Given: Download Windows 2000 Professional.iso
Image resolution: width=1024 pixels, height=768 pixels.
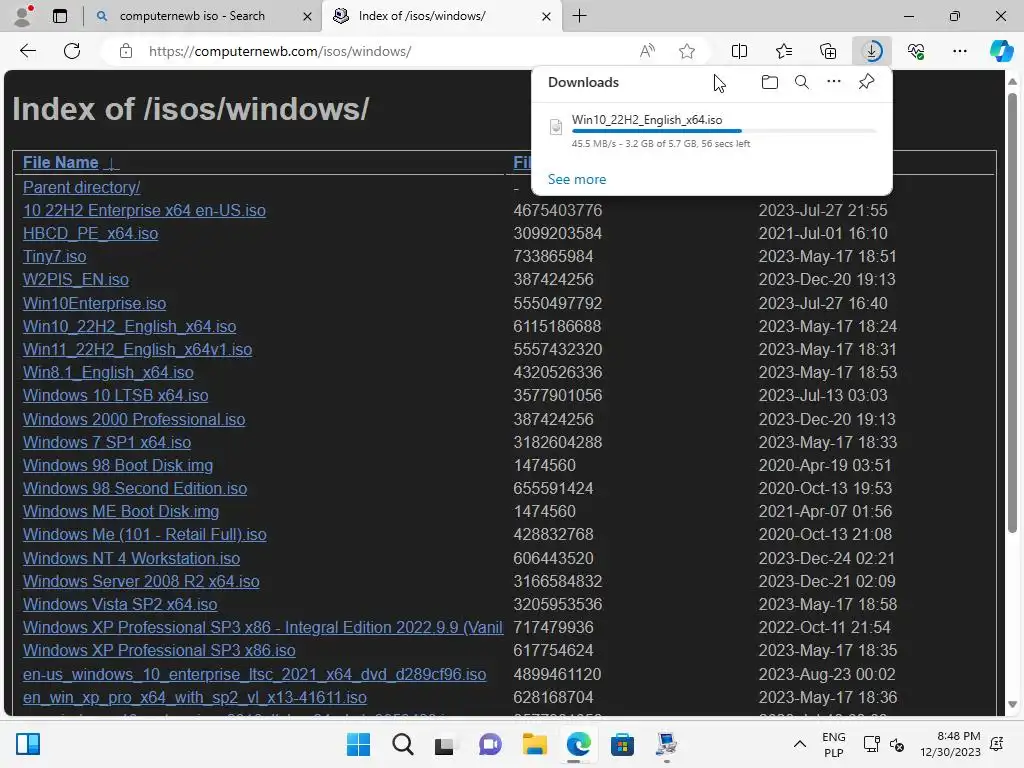Looking at the screenshot, I should pos(134,419).
